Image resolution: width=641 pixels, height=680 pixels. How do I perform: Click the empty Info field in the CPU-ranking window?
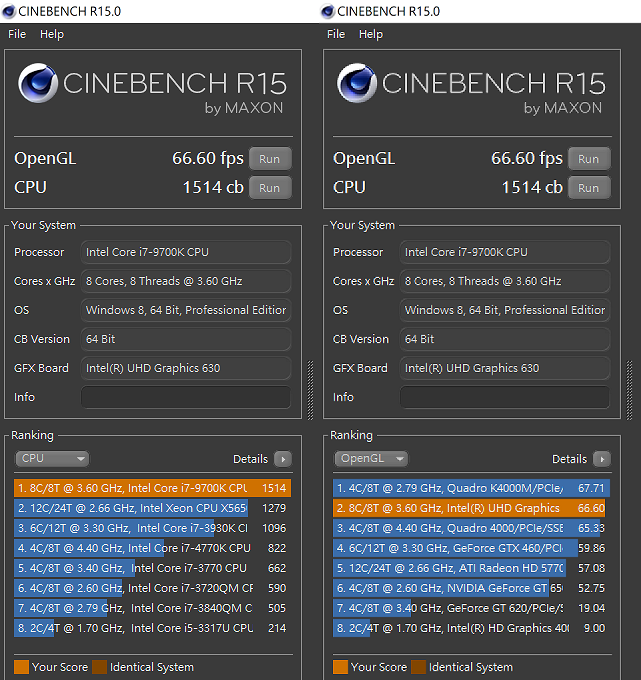185,397
